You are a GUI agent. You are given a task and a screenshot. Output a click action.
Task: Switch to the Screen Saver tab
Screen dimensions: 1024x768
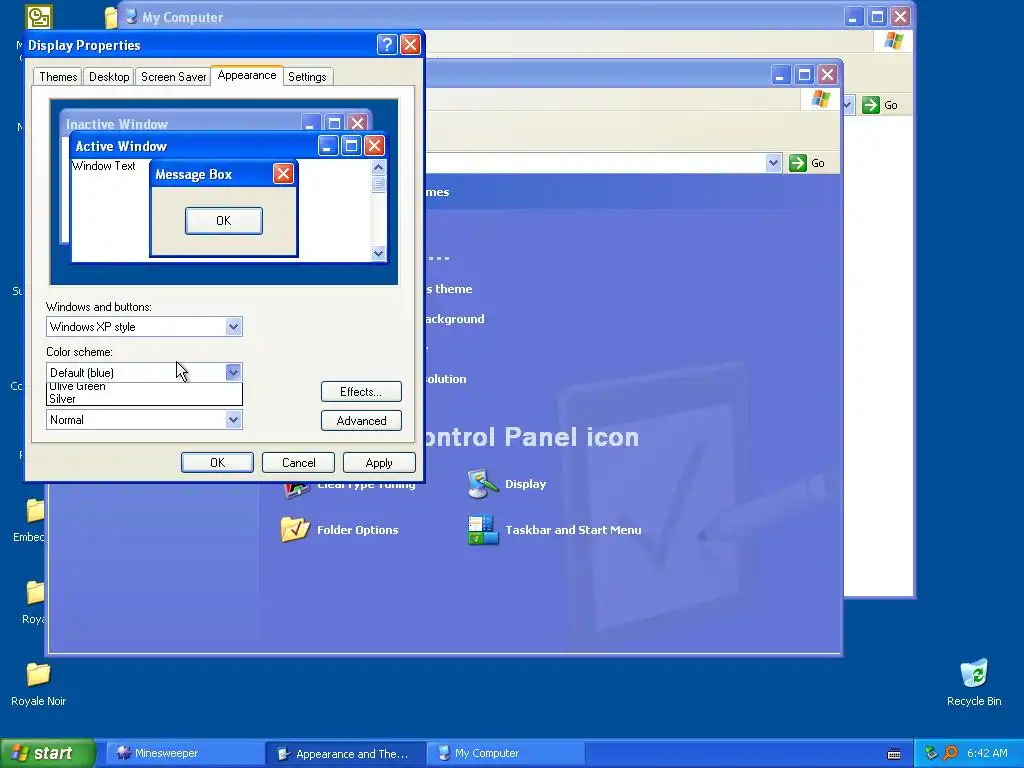point(174,76)
